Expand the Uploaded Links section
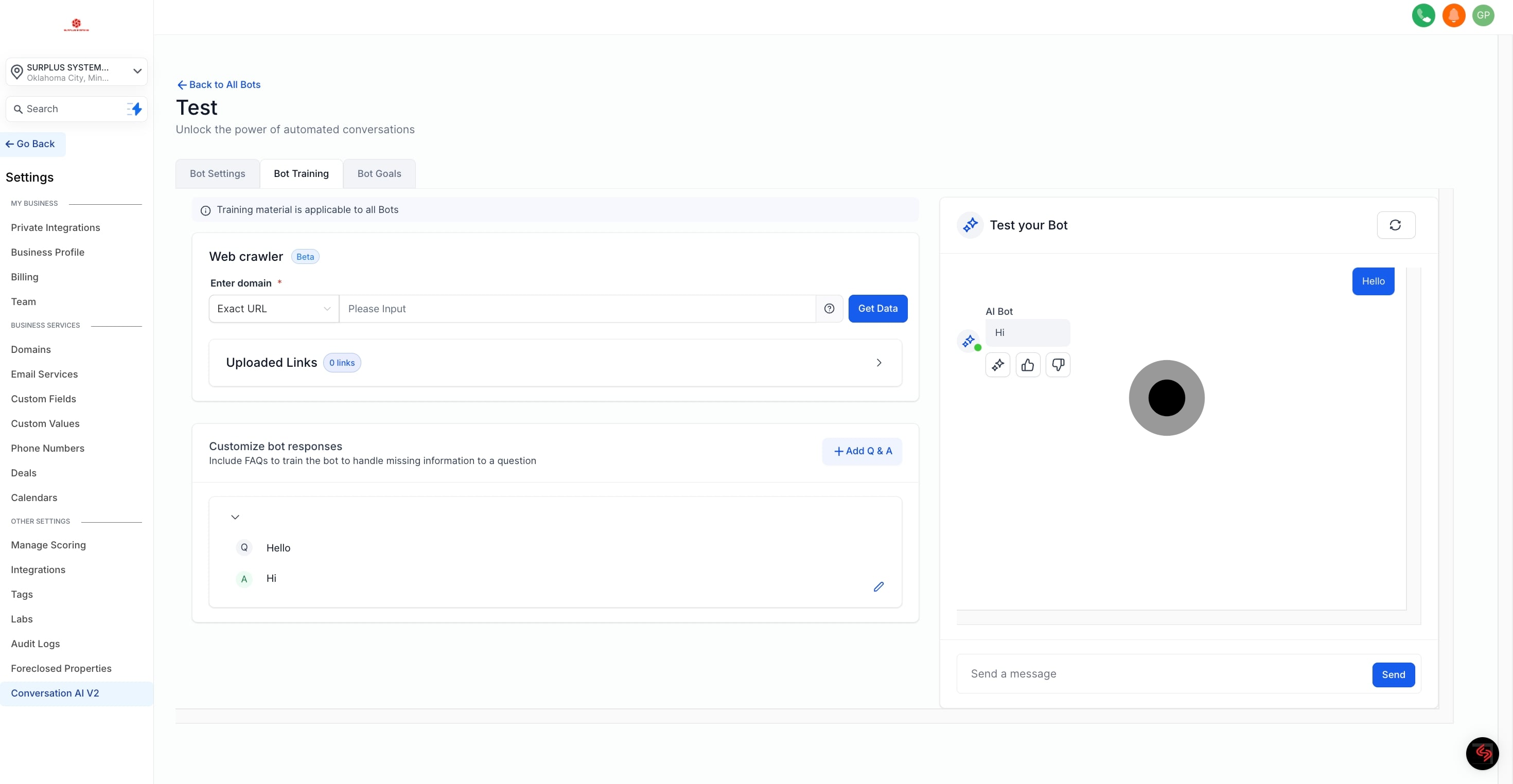This screenshot has height=784, width=1513. (878, 363)
